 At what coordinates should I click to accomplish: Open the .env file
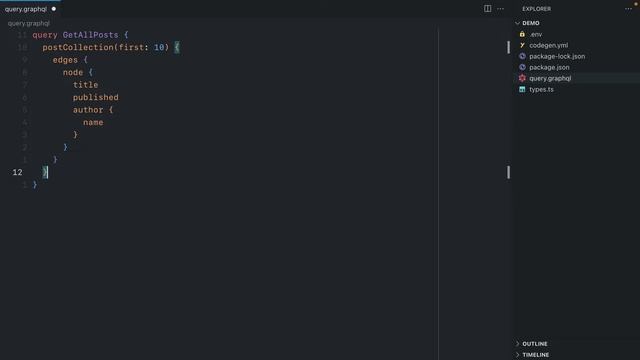click(576, 34)
